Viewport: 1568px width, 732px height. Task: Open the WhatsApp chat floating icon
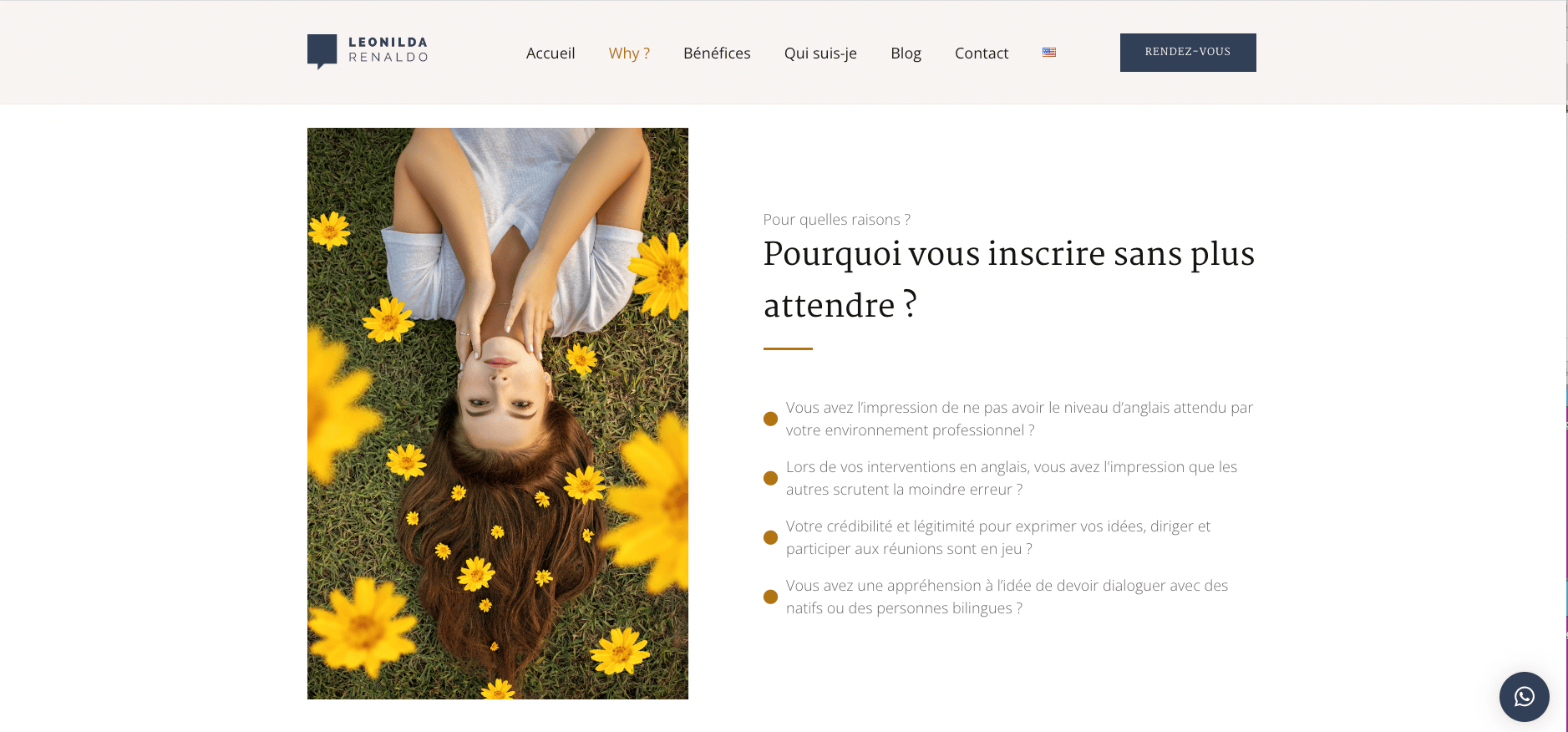click(1524, 697)
